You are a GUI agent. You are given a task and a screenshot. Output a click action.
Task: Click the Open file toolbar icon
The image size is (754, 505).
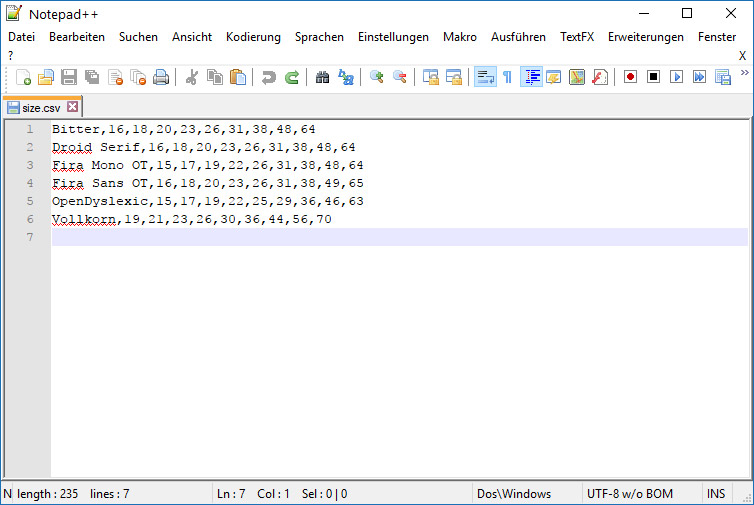46,77
